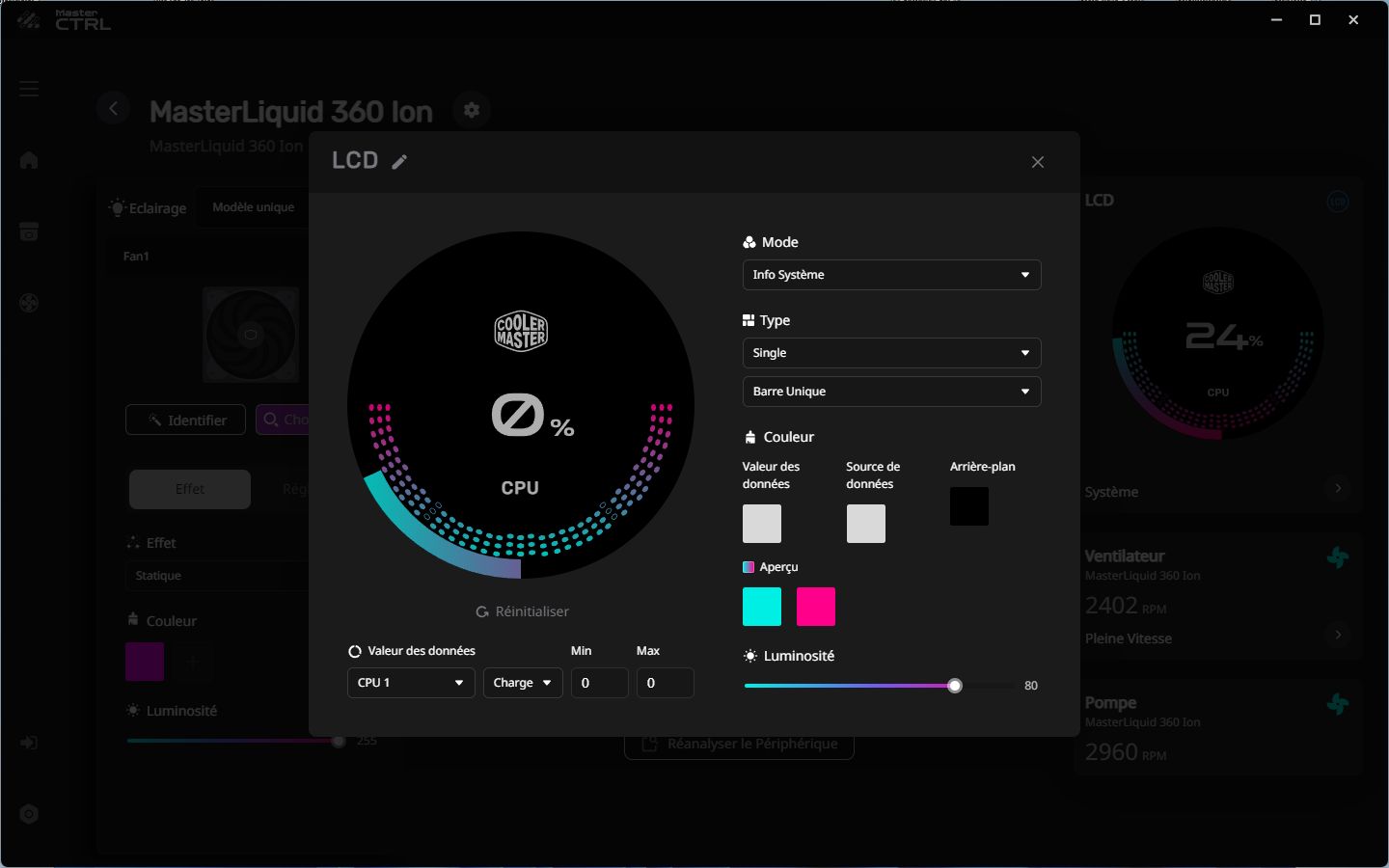Expand the Système row chevron
The width and height of the screenshot is (1389, 868).
click(1338, 489)
